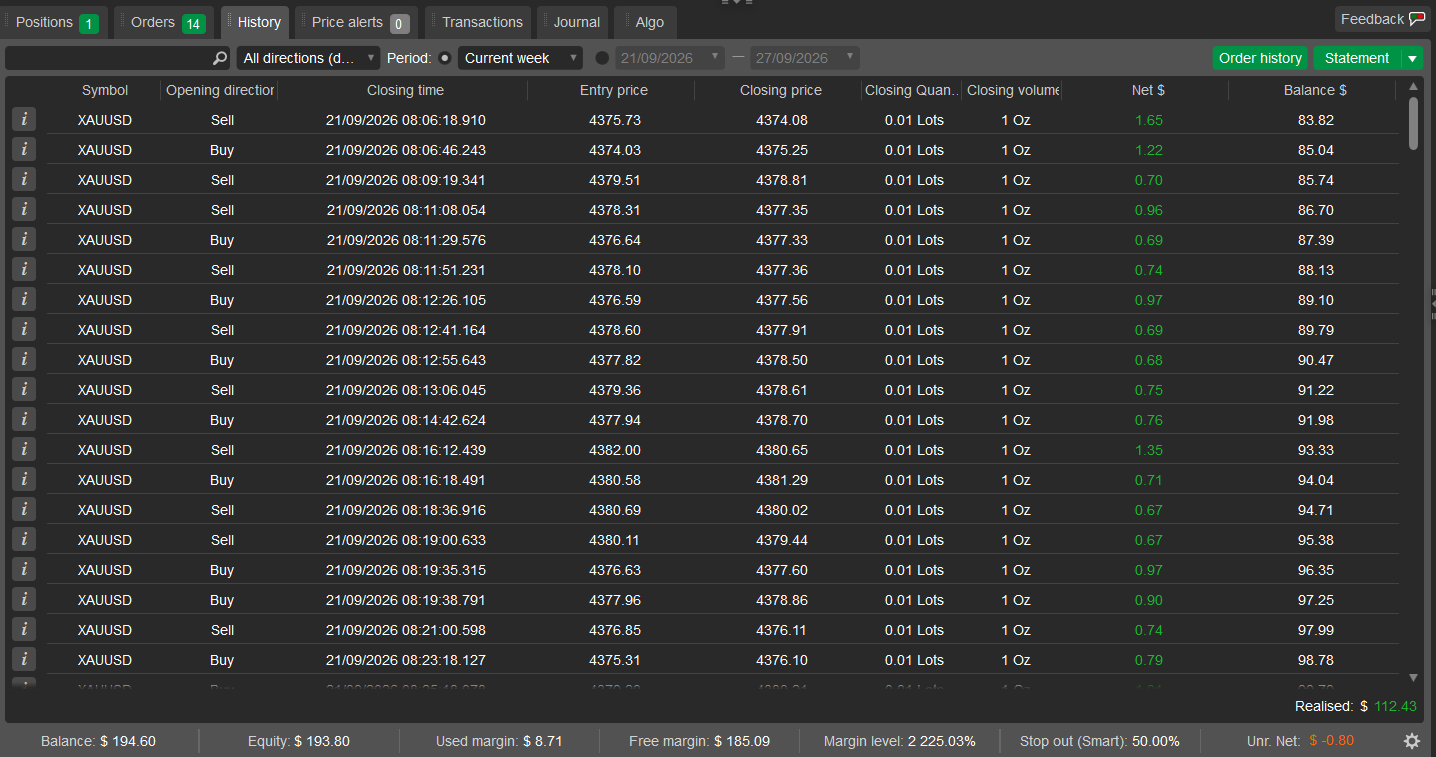Open the Algo tab
Screen dimensions: 1436x757
(x=646, y=22)
